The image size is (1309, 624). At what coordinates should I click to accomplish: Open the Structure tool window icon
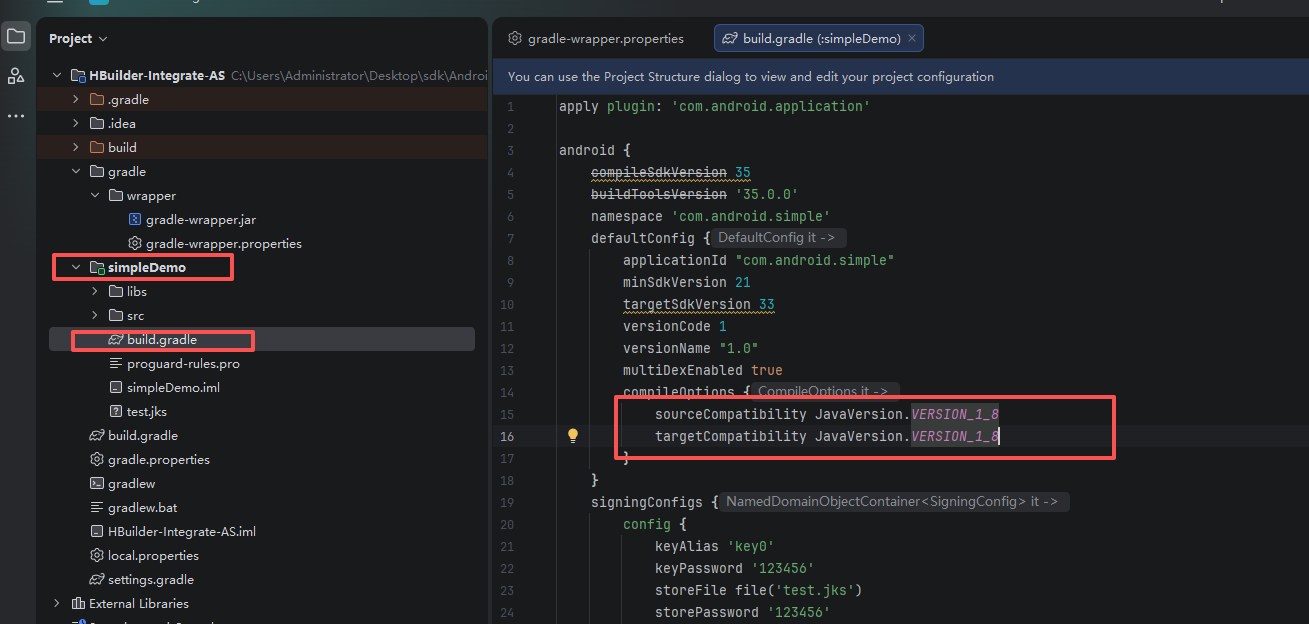pyautogui.click(x=16, y=76)
